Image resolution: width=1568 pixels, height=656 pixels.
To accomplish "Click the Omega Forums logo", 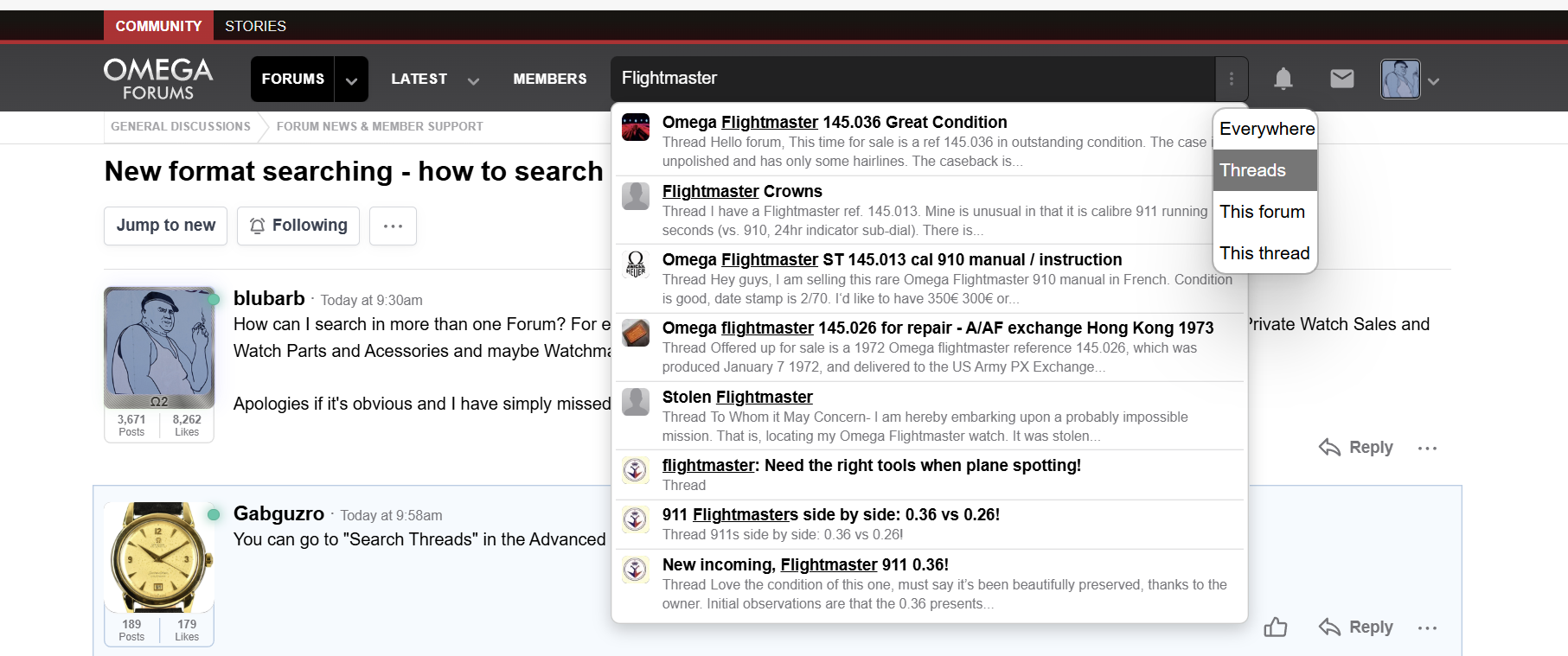I will (x=158, y=79).
